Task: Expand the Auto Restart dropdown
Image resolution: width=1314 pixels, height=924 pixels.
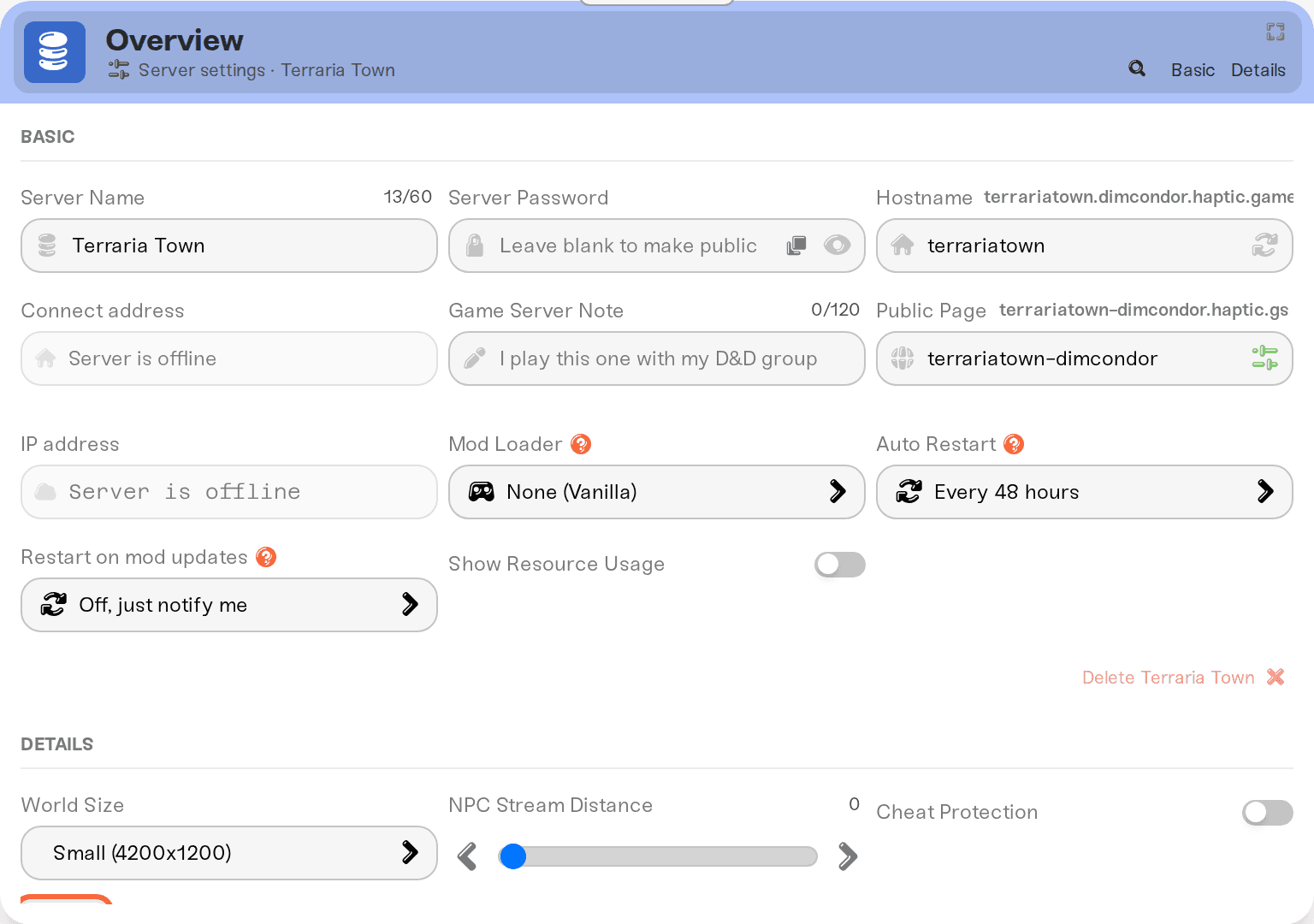Action: [1085, 492]
